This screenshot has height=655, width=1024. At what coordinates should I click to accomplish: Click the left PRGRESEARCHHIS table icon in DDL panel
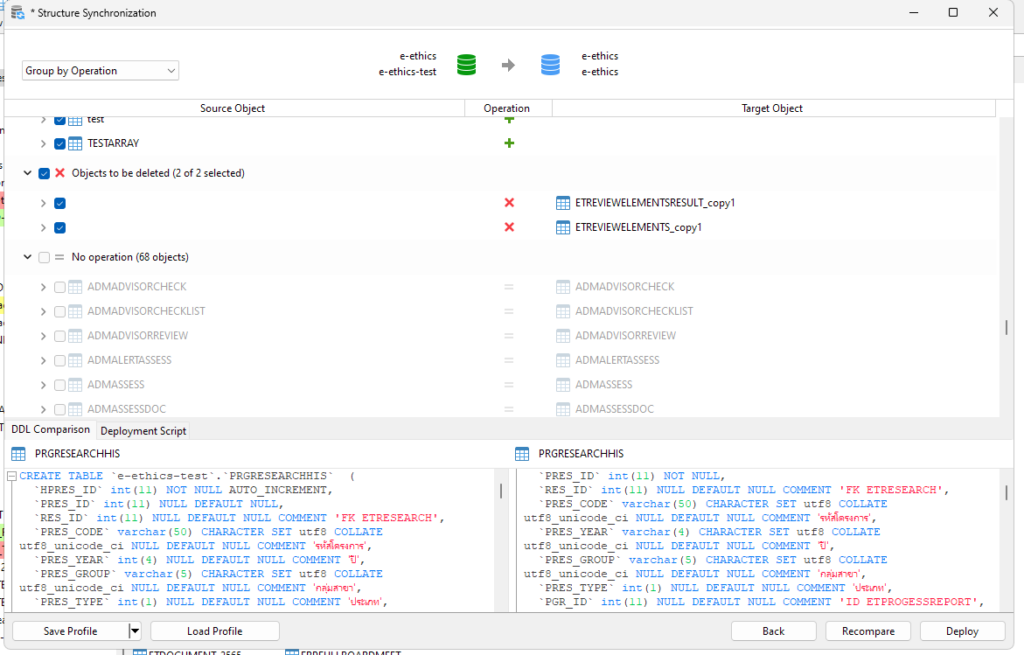click(19, 454)
